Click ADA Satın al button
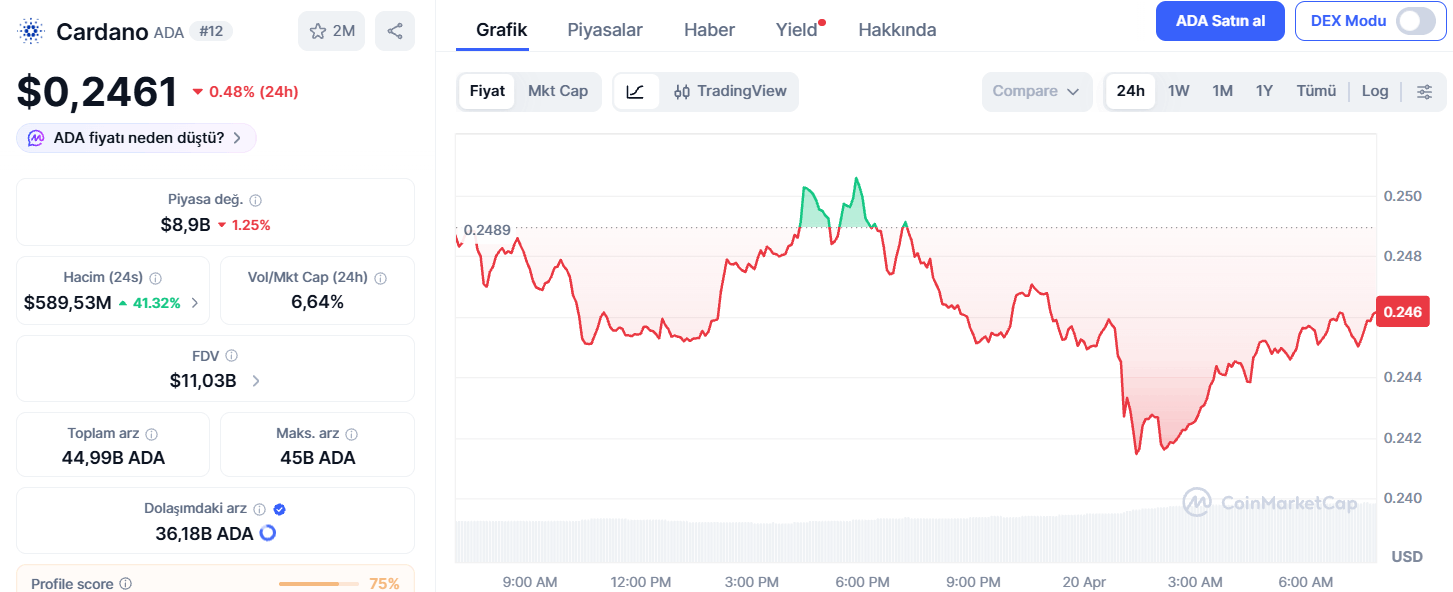Screen dimensions: 1453x592 (1220, 21)
